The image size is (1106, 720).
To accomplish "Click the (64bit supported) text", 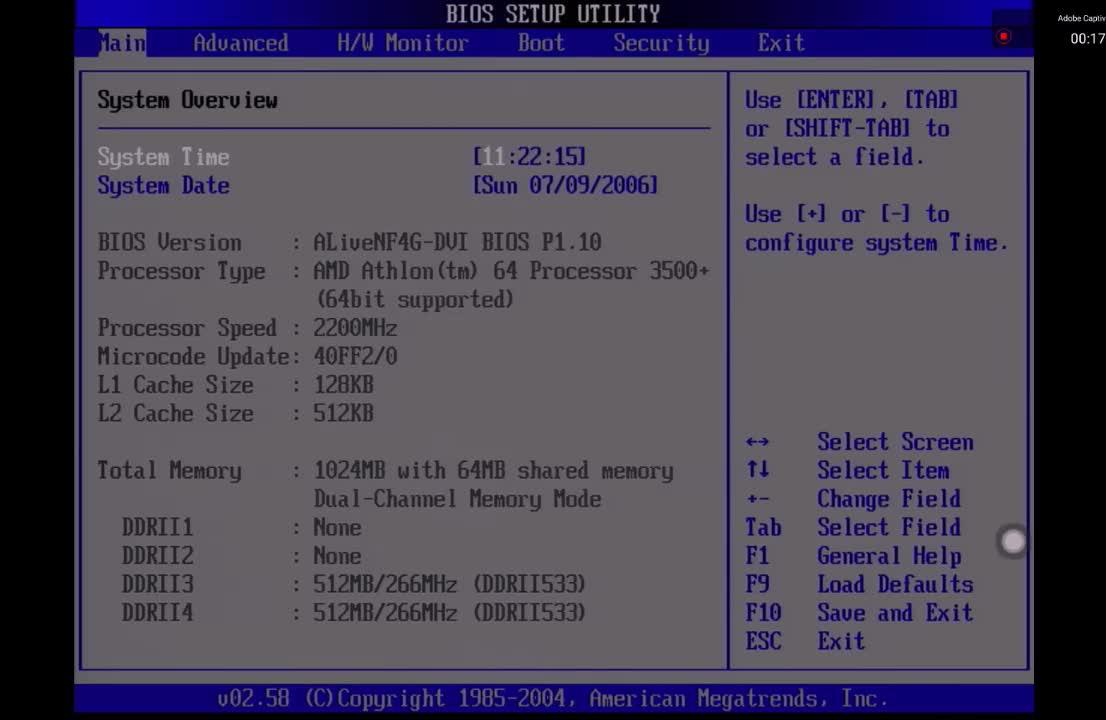I will tap(415, 300).
